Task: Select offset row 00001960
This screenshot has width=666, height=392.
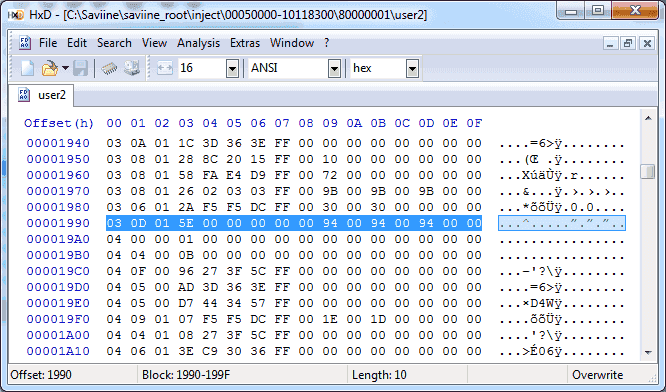Action: (x=58, y=175)
